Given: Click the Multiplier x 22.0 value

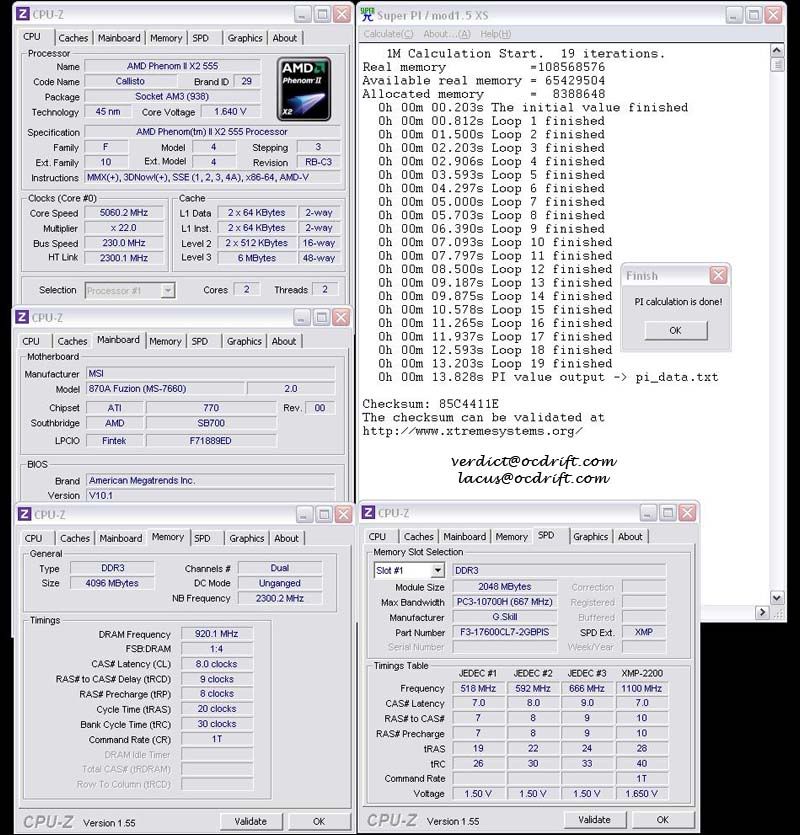Looking at the screenshot, I should pyautogui.click(x=124, y=227).
